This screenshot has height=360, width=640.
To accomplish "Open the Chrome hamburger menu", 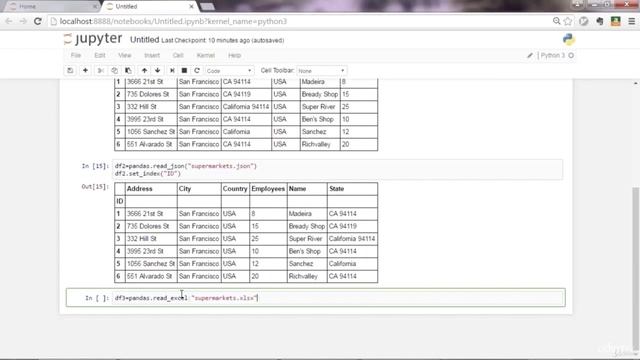I will coord(631,21).
